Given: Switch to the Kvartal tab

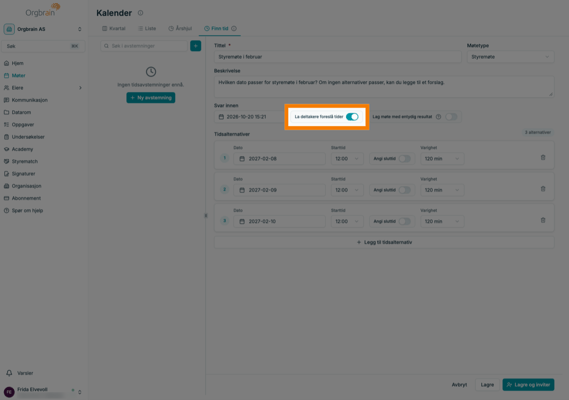Looking at the screenshot, I should pyautogui.click(x=114, y=28).
